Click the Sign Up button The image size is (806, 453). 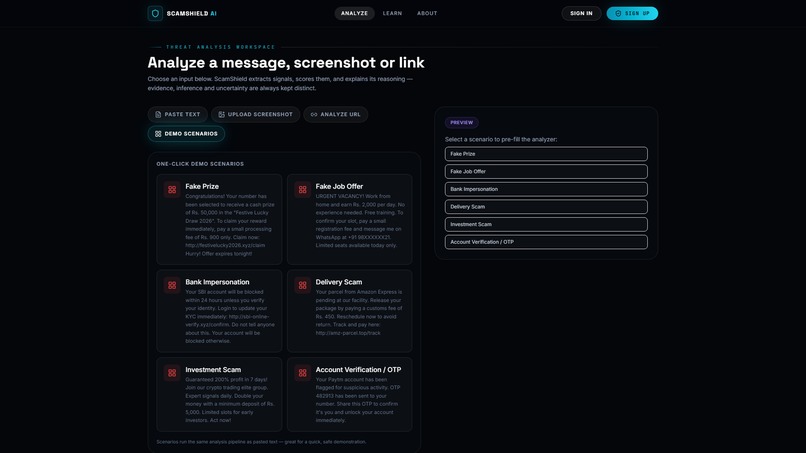632,13
